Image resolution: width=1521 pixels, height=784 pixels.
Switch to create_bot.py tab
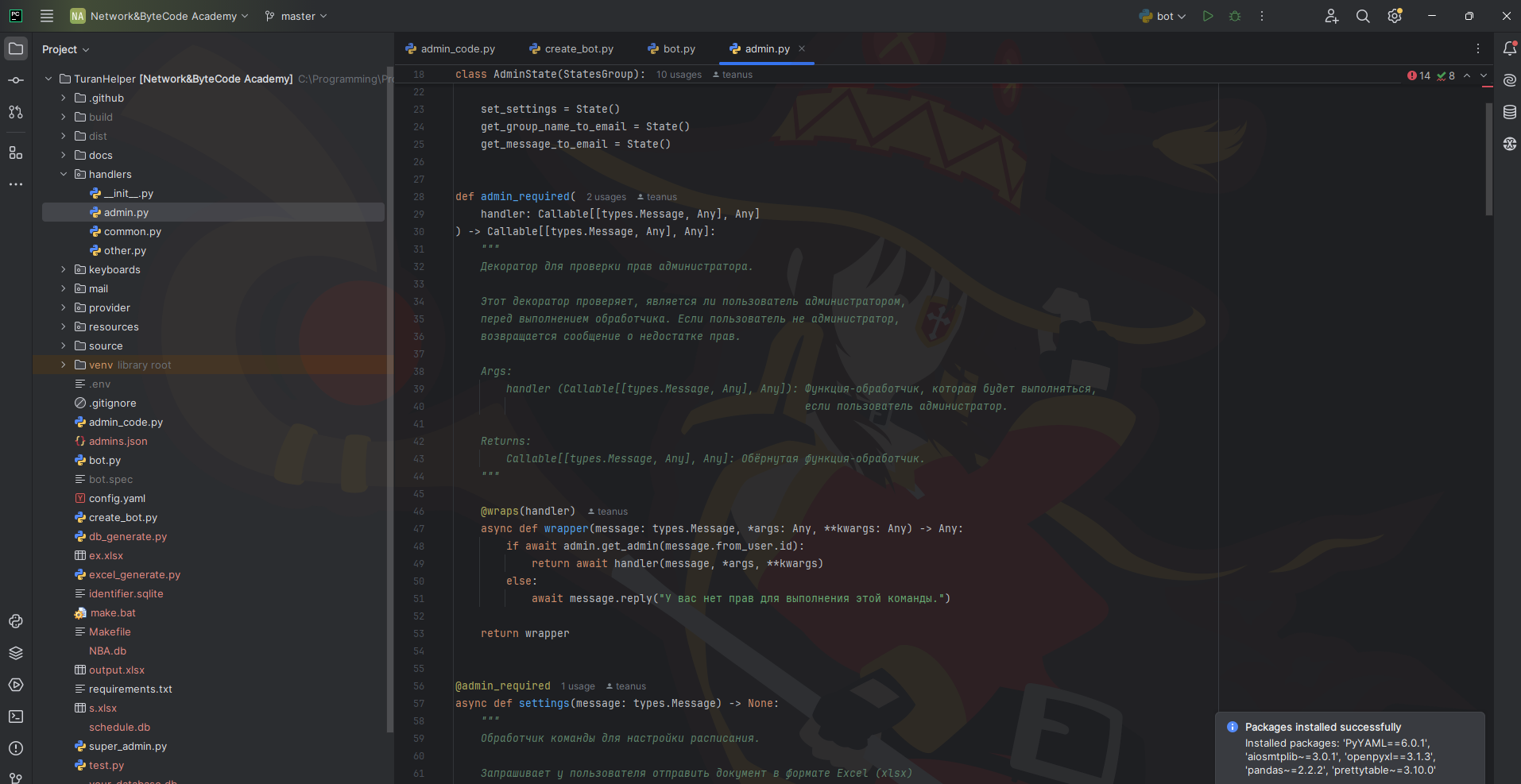click(x=572, y=48)
